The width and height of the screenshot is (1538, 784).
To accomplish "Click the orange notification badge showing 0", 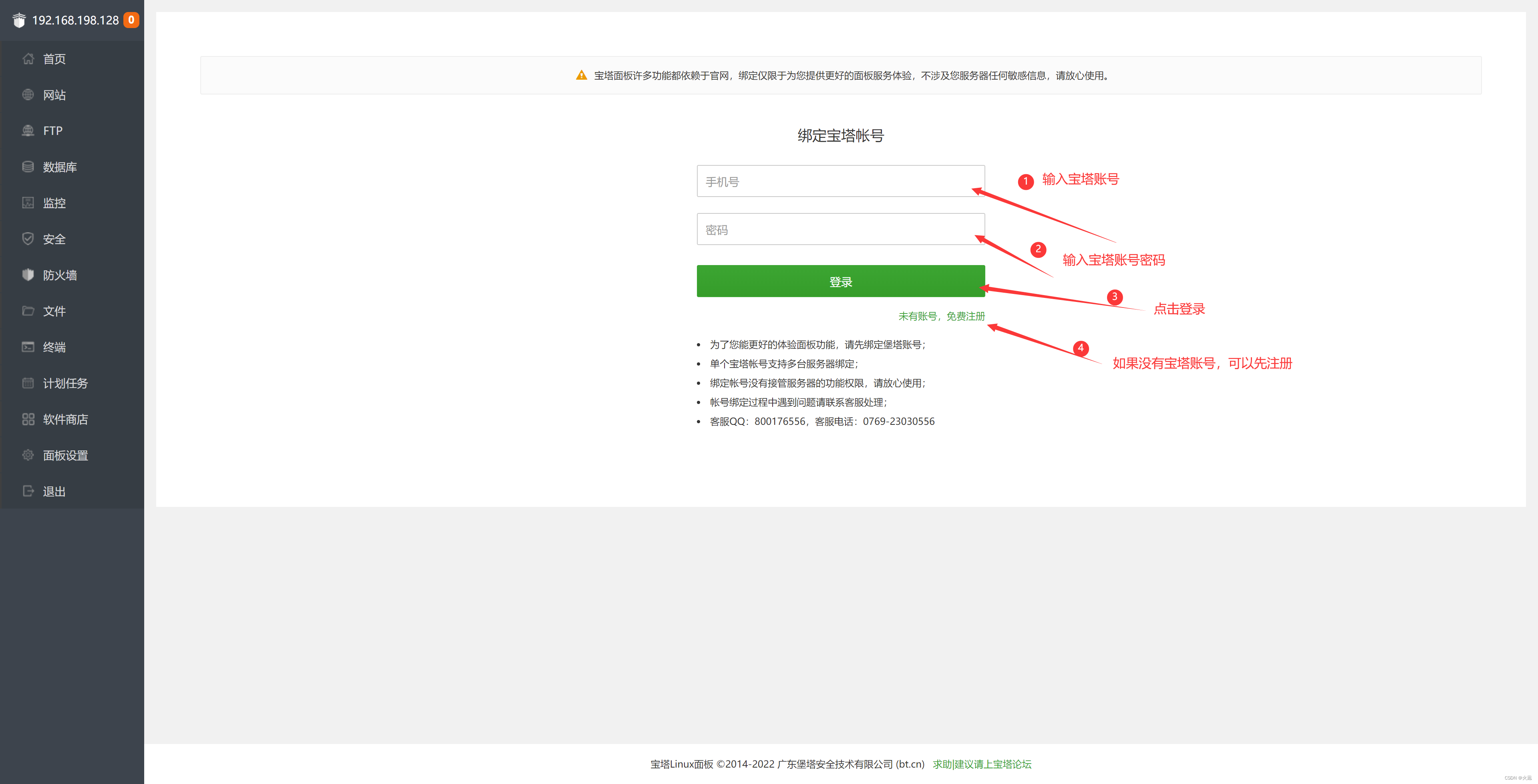I will click(x=131, y=20).
